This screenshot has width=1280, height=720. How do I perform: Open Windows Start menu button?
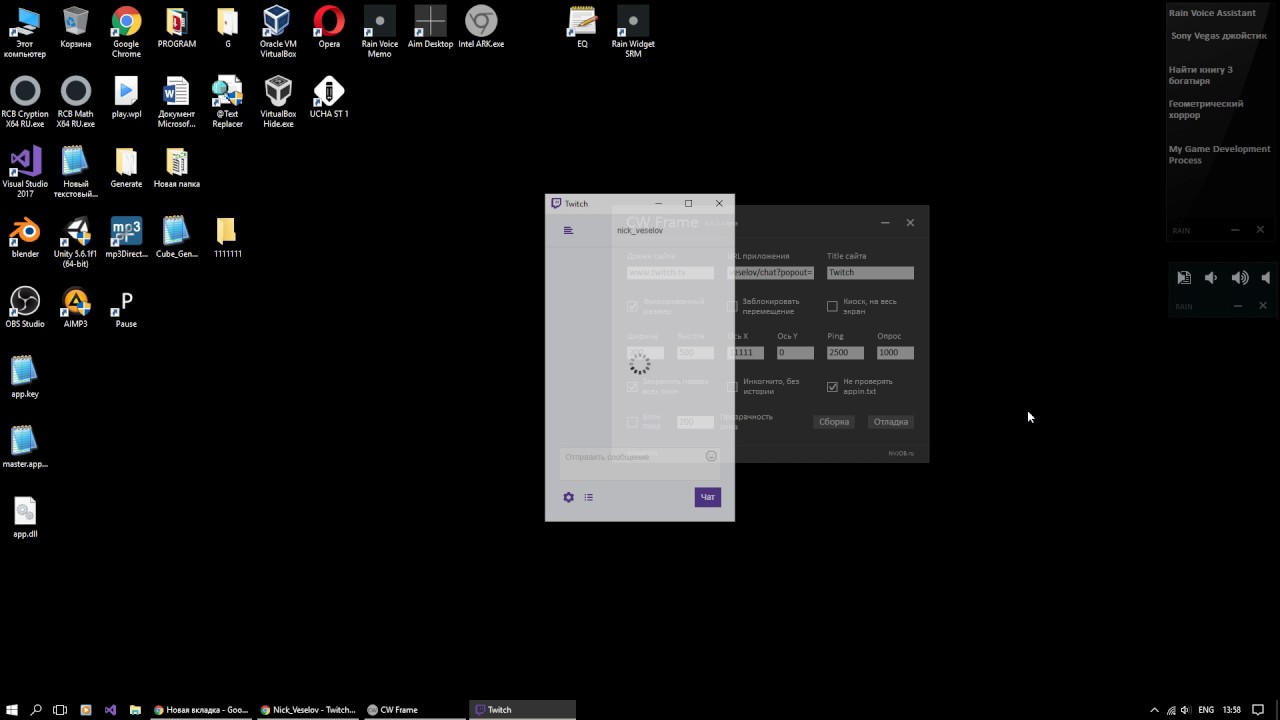pos(12,710)
